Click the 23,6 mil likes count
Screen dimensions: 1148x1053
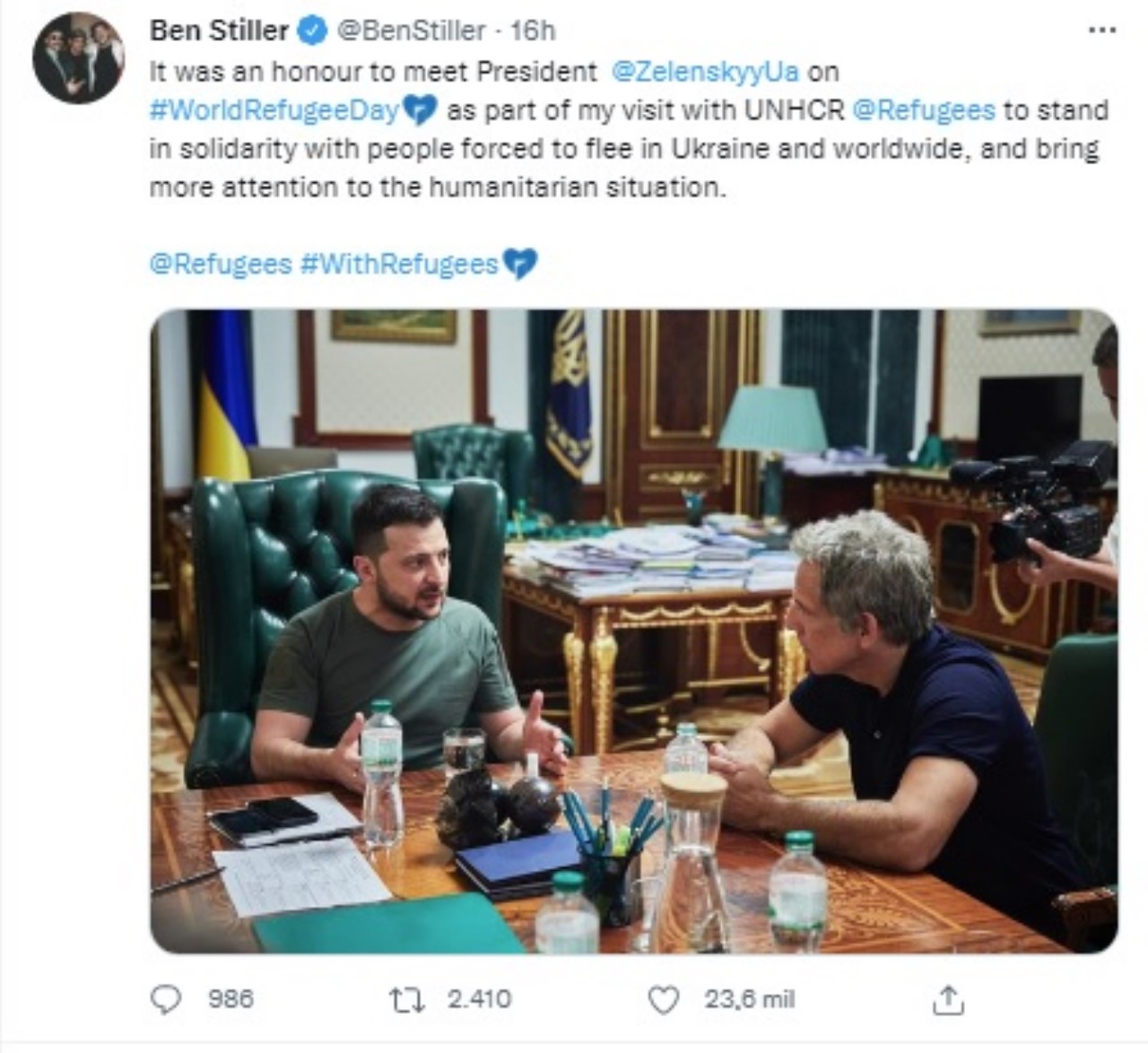749,999
